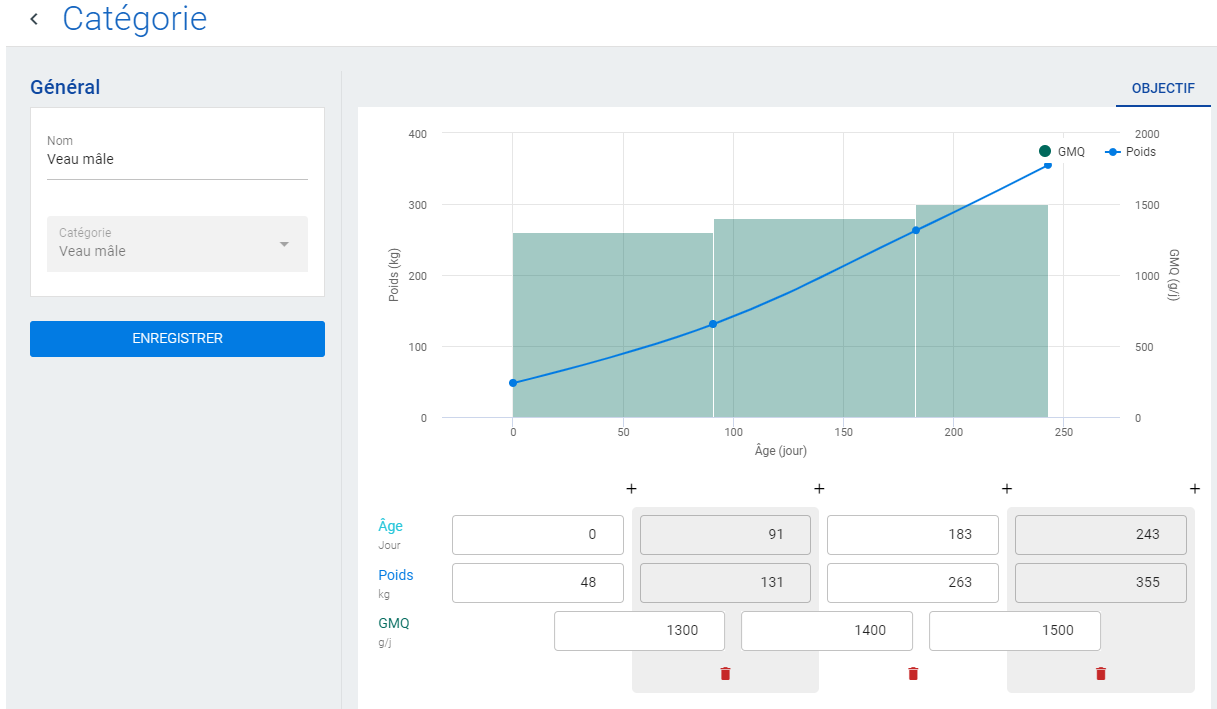
Task: Add a point after the age 91 column
Action: click(x=819, y=489)
